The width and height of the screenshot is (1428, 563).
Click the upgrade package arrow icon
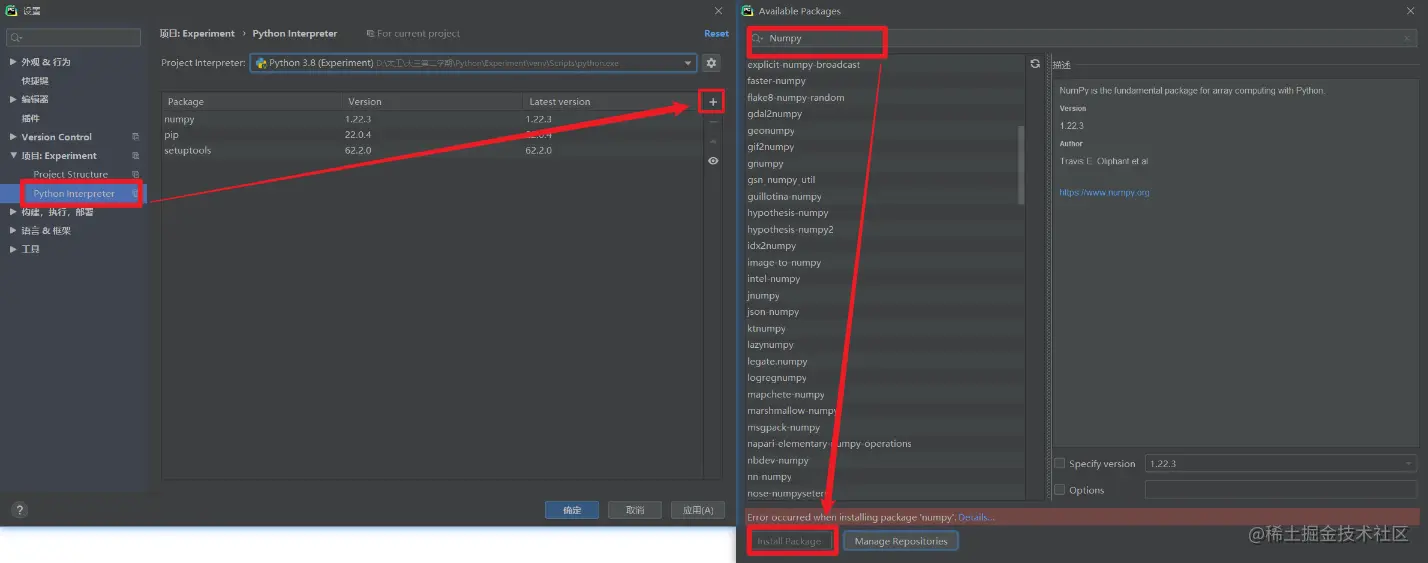tap(713, 141)
